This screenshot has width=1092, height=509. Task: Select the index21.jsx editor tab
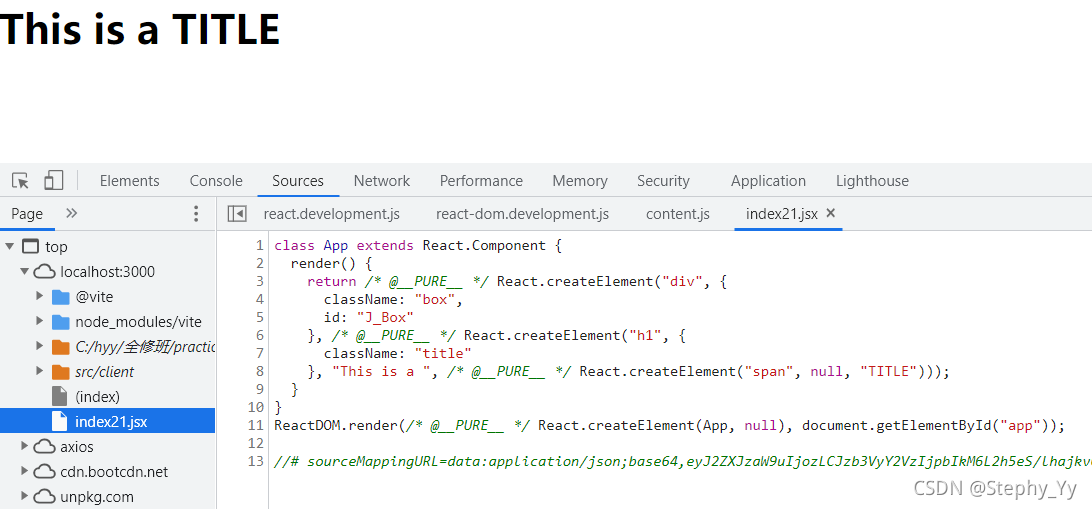click(781, 214)
